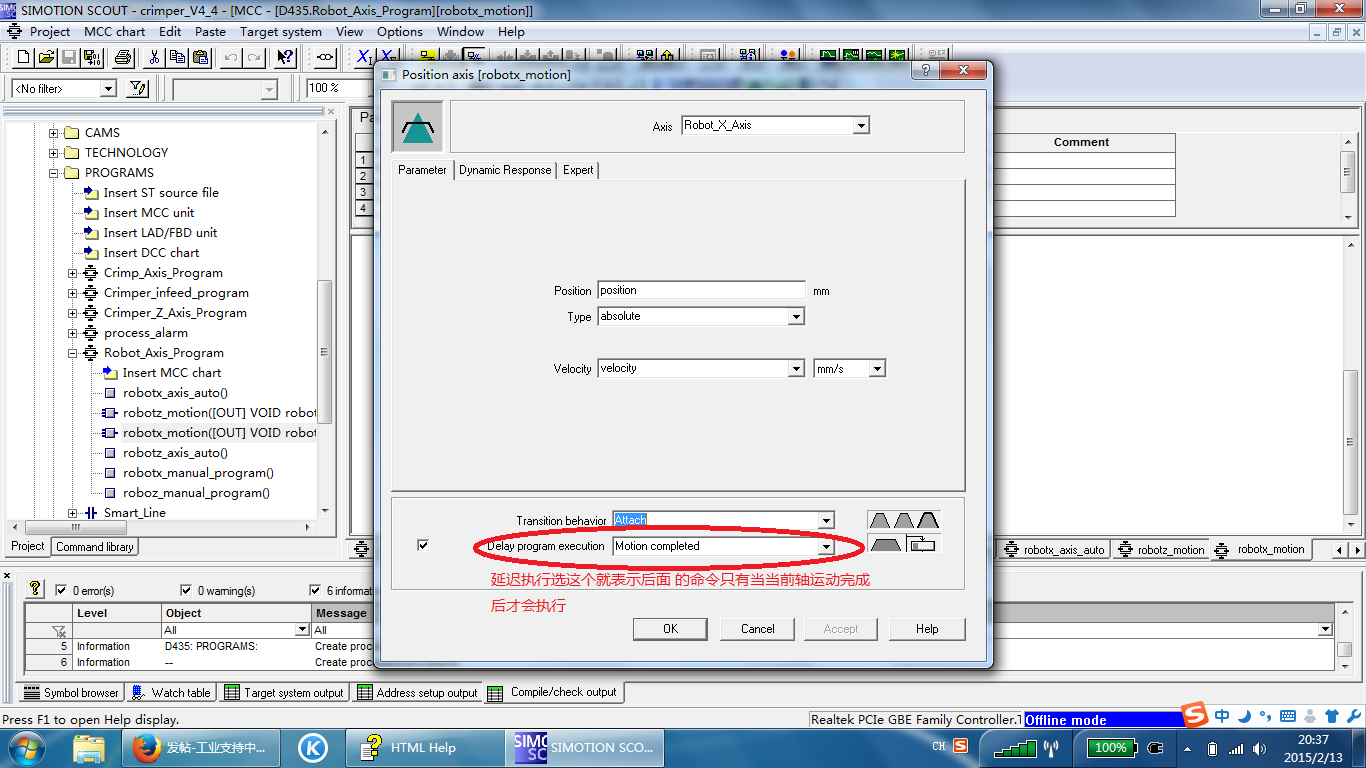
Task: Click the chain link toolbar icon
Action: pyautogui.click(x=326, y=58)
